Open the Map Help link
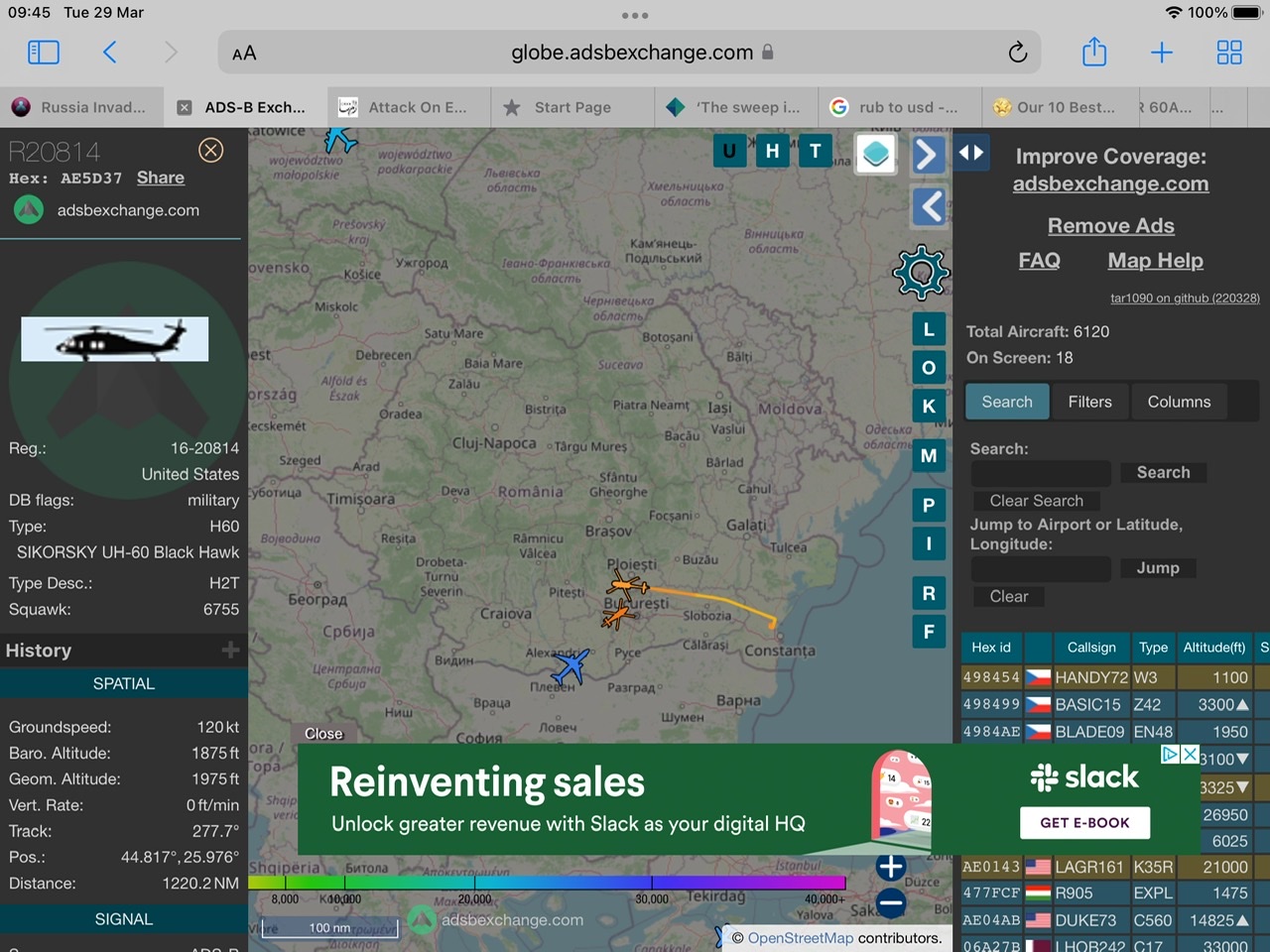This screenshot has height=952, width=1270. [x=1155, y=261]
